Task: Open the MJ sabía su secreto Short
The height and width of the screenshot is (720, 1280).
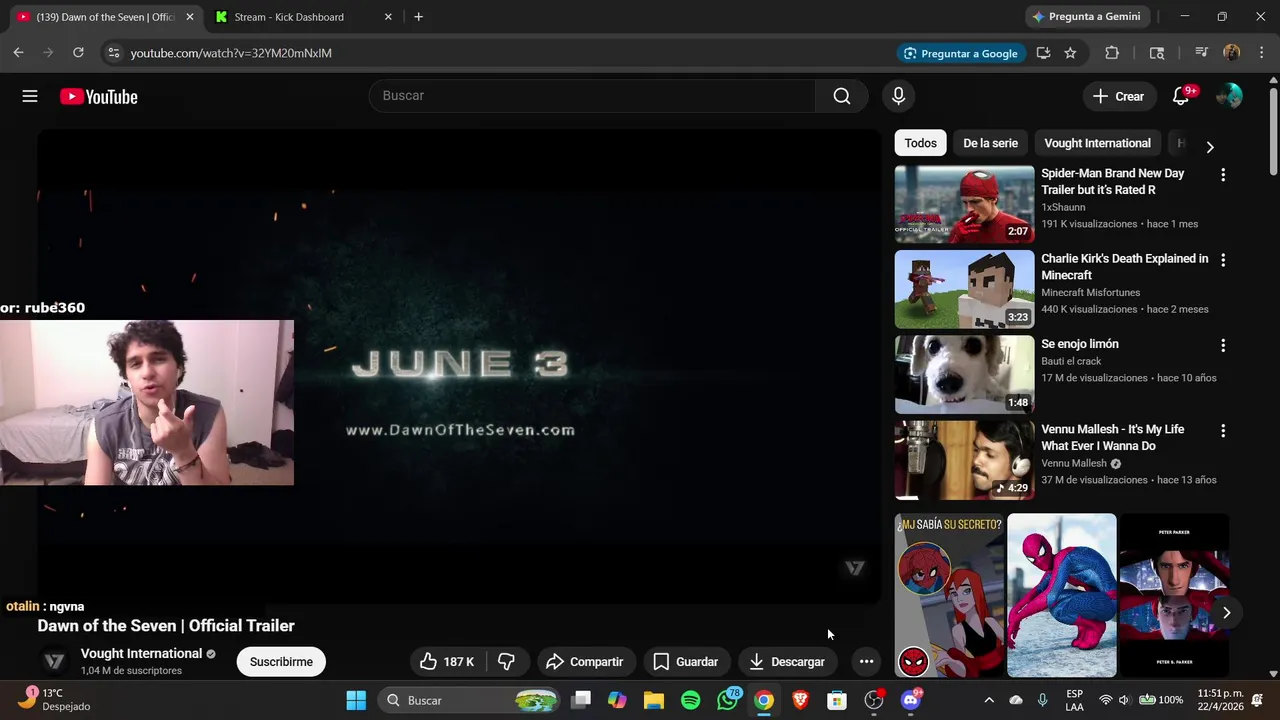Action: pos(949,596)
